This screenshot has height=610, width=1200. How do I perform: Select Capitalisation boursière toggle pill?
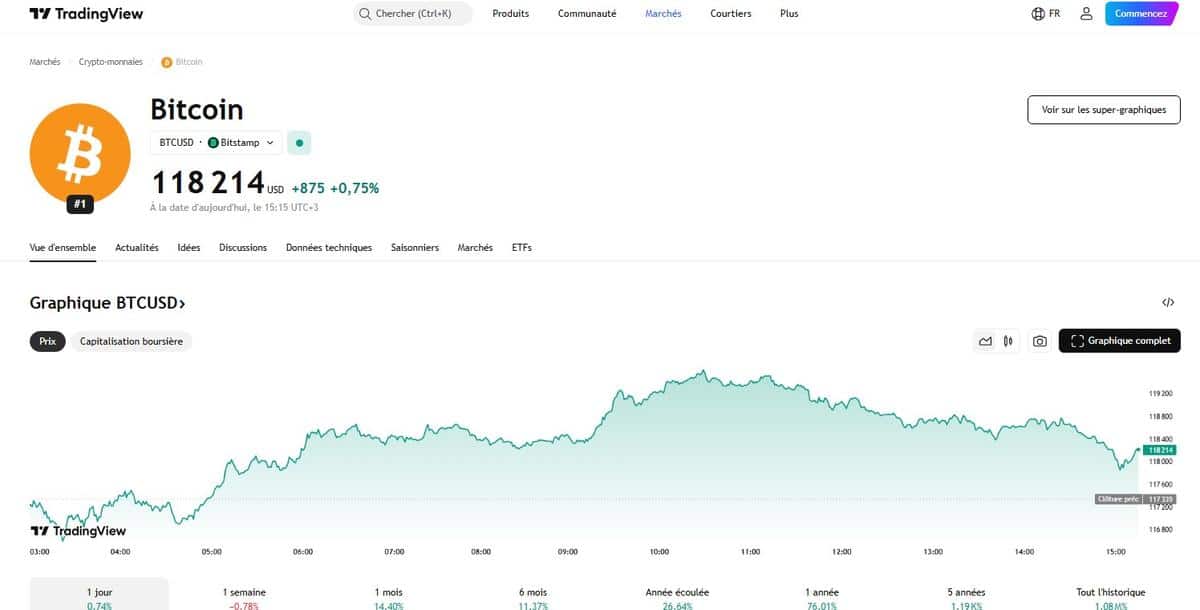[x=131, y=341]
